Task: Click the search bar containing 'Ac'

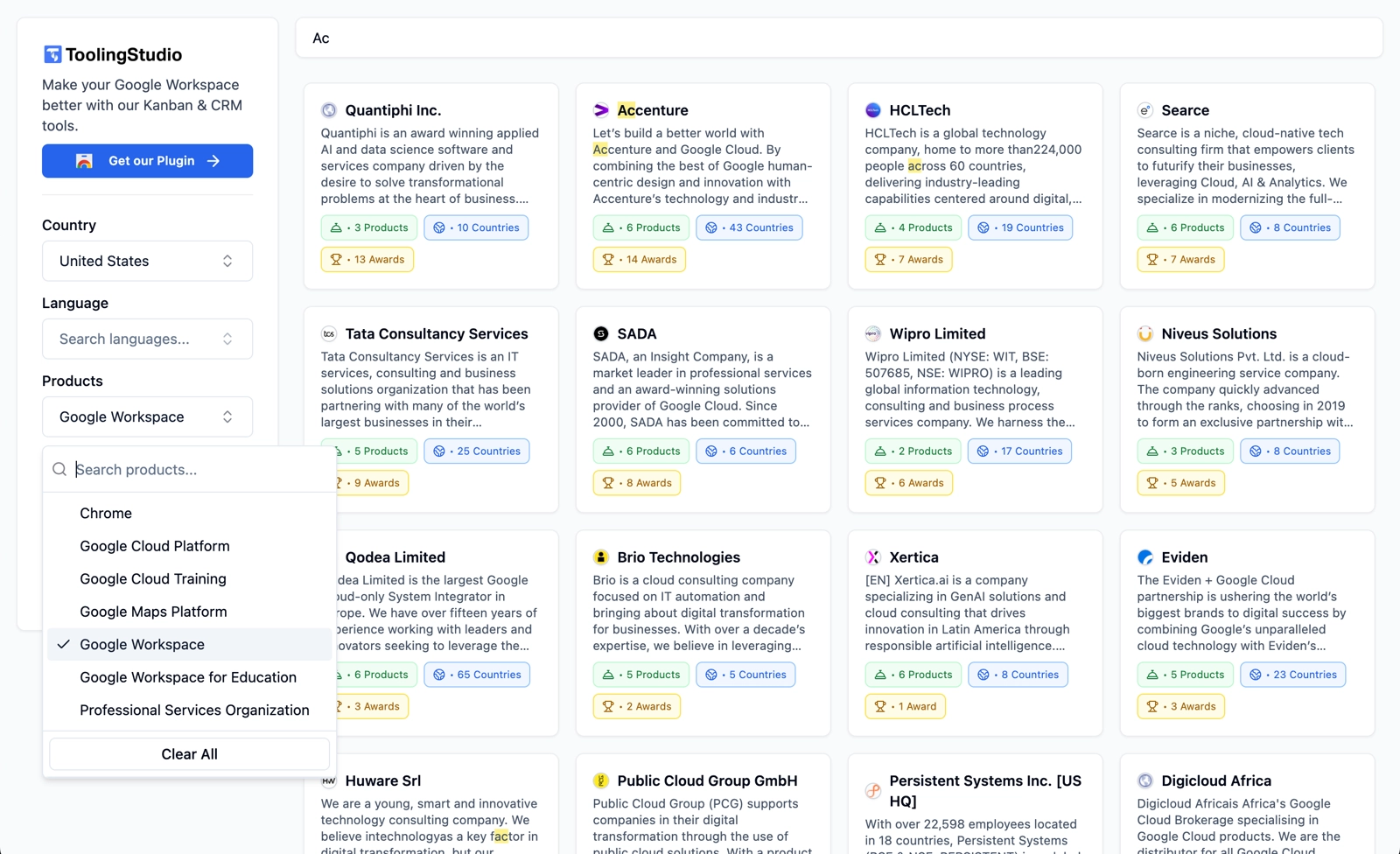Action: coord(838,38)
